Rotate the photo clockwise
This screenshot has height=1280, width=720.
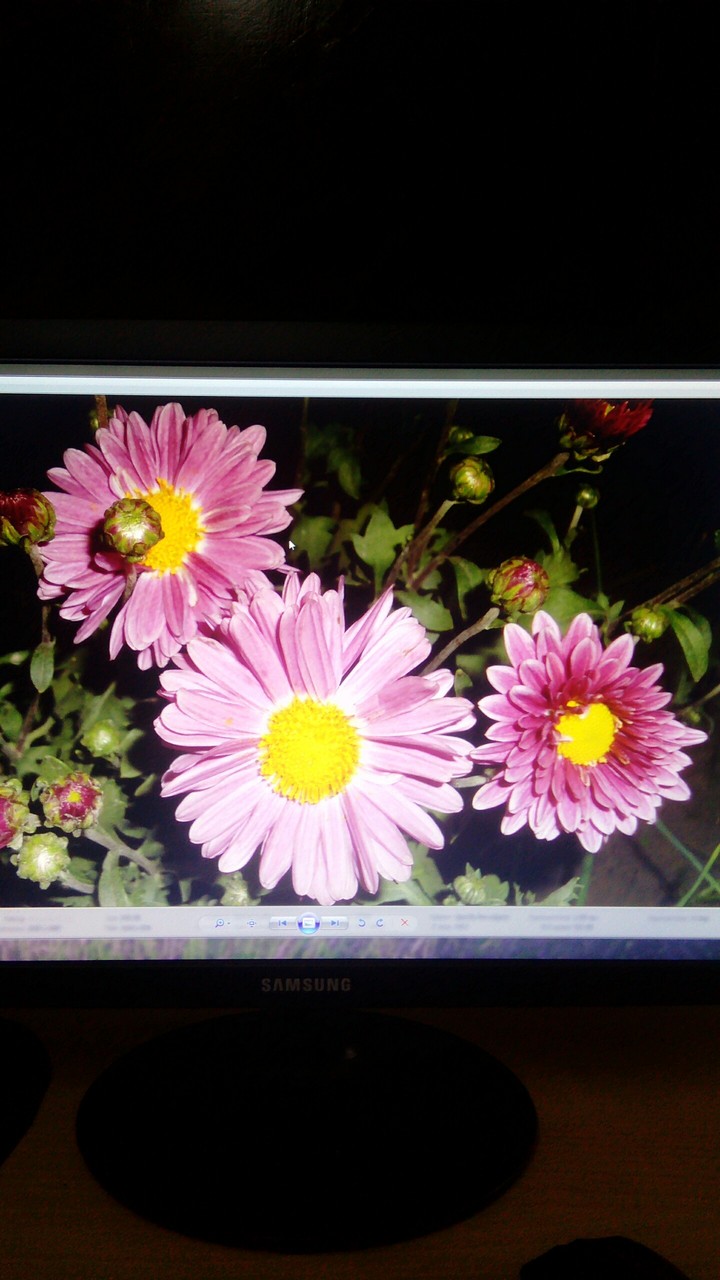pyautogui.click(x=380, y=923)
